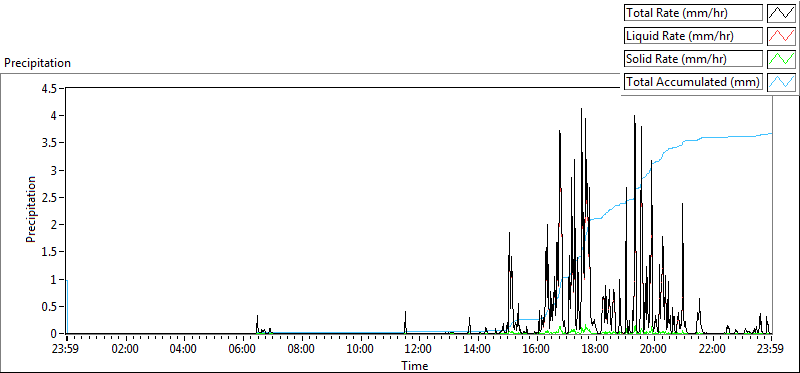Click the 4.5 value on the Y axis

click(x=49, y=88)
